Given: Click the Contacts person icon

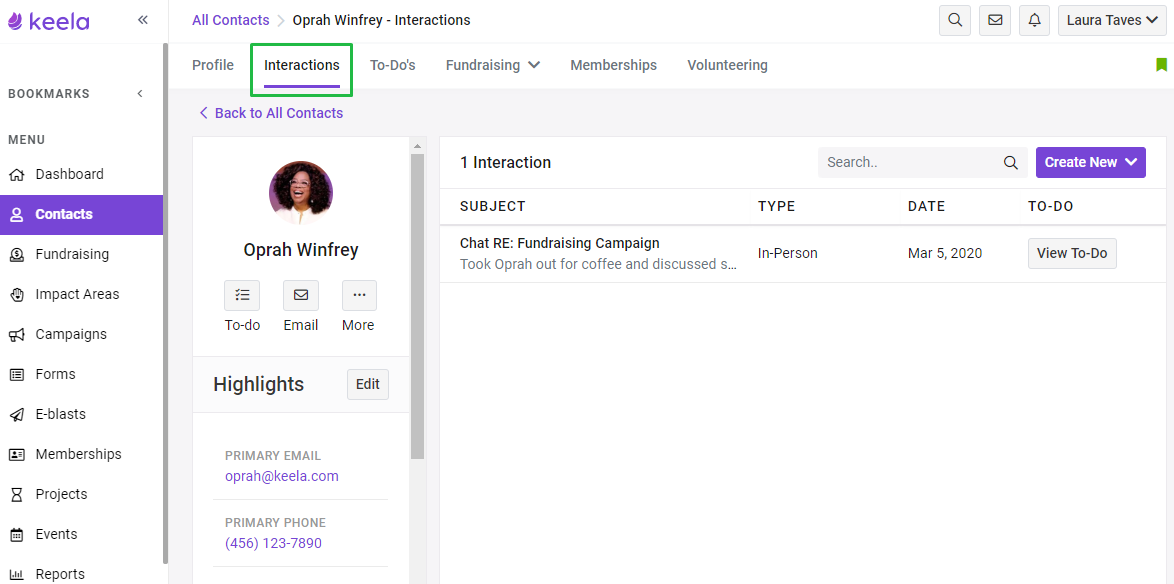Looking at the screenshot, I should pos(16,215).
